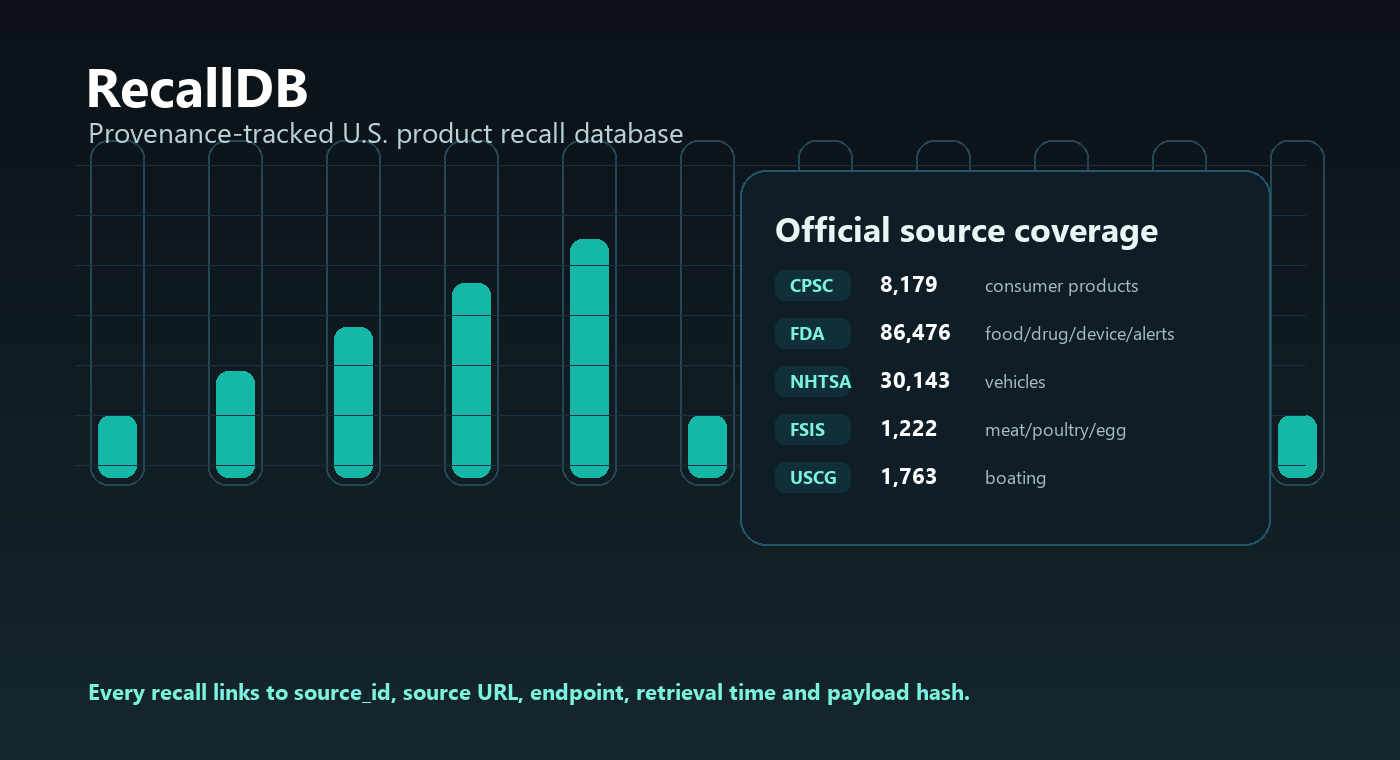Click the 'vehicles' description

pyautogui.click(x=1015, y=382)
